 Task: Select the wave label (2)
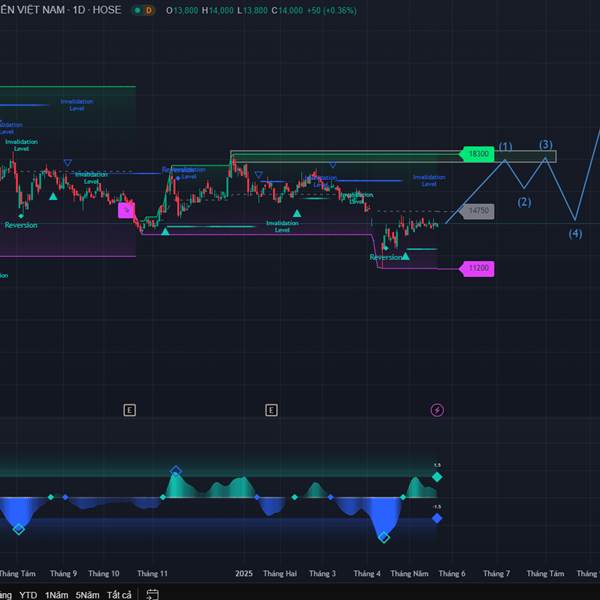tap(524, 202)
